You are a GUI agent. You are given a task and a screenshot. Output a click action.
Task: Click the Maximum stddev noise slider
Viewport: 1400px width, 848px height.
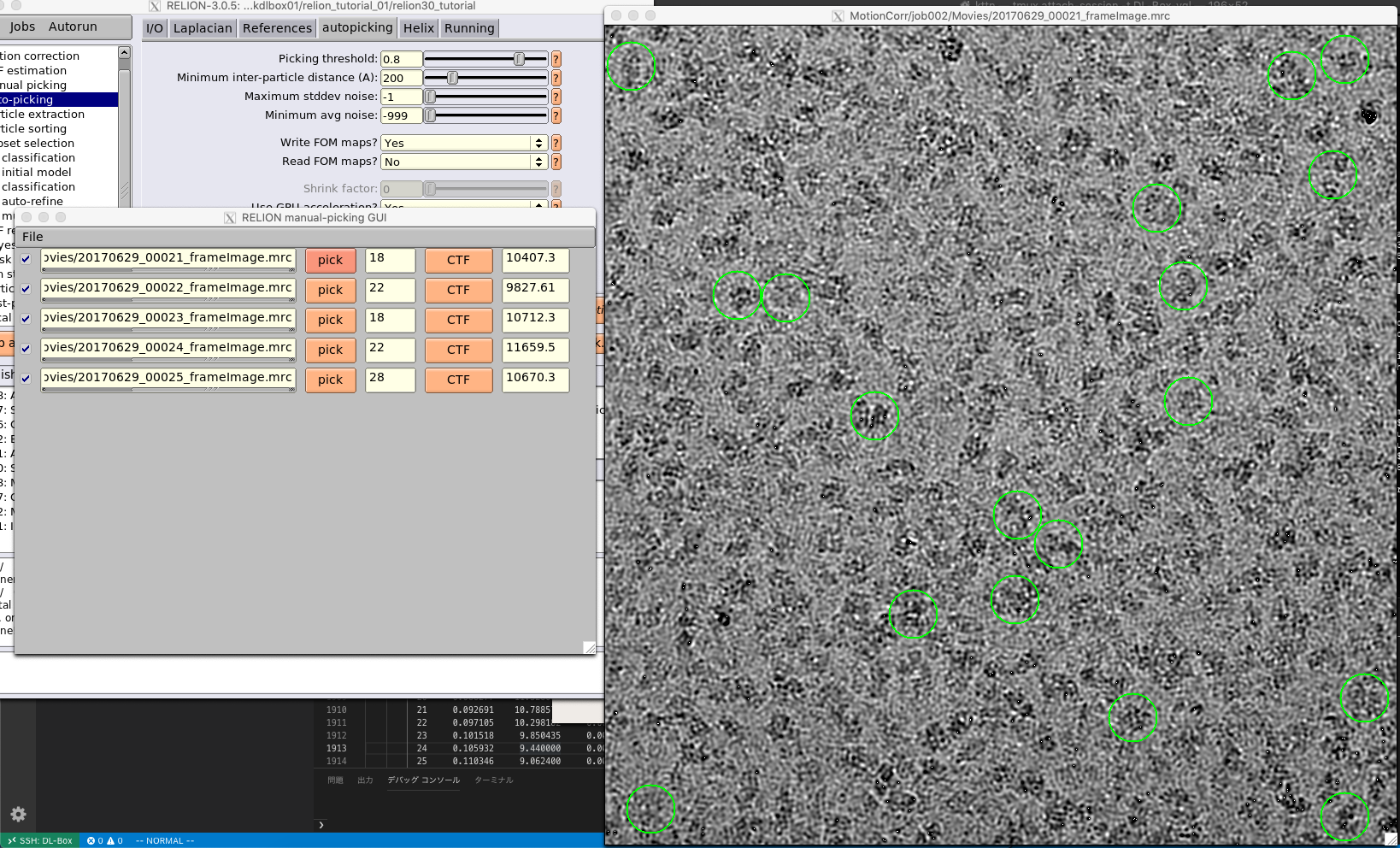click(486, 97)
